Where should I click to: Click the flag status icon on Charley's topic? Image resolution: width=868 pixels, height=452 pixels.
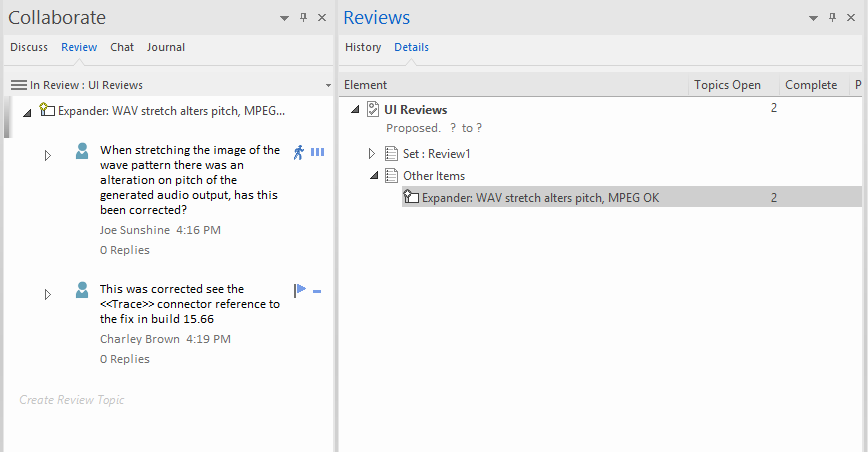pyautogui.click(x=300, y=291)
